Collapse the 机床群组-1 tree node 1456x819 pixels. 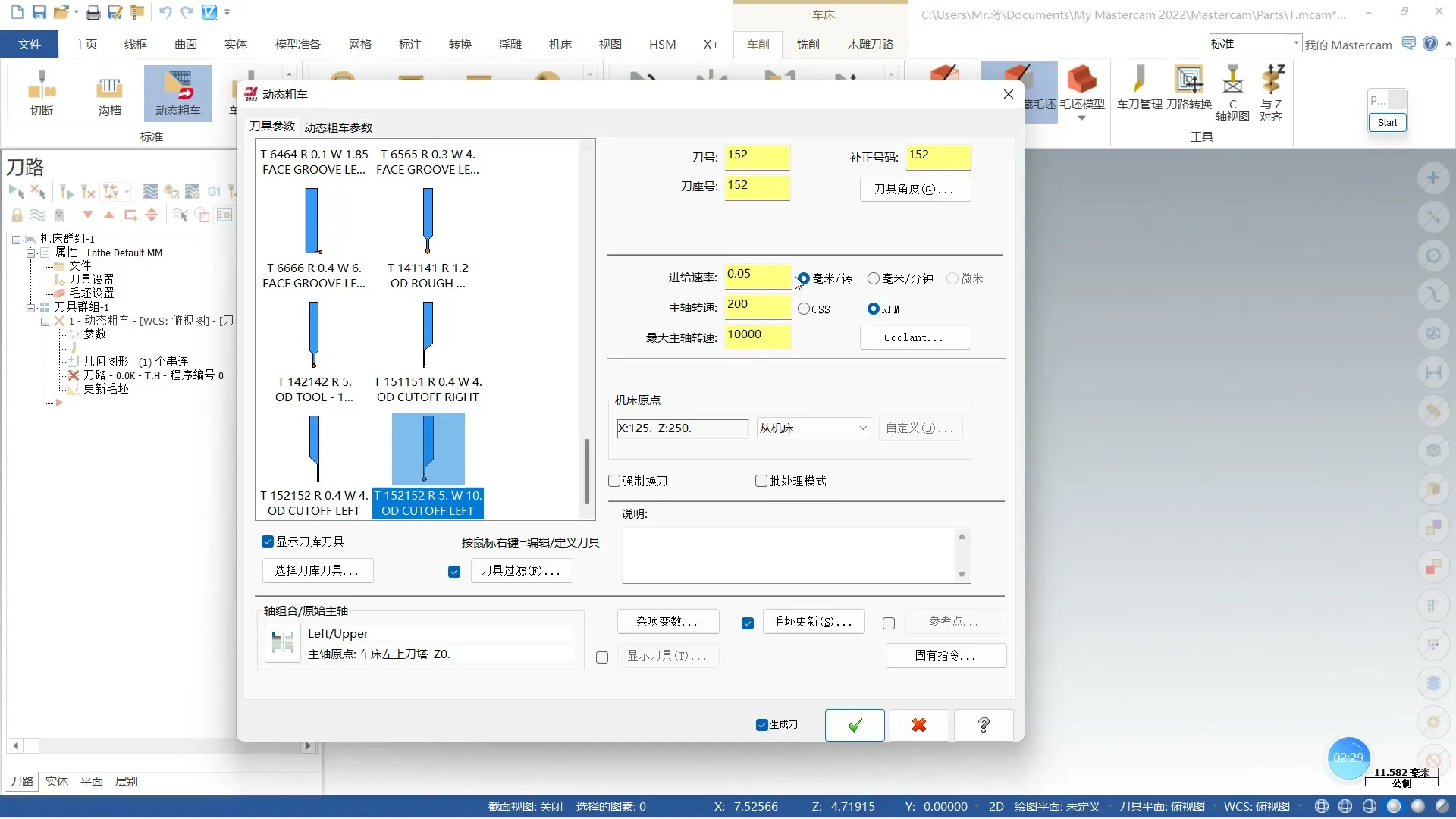pyautogui.click(x=16, y=238)
